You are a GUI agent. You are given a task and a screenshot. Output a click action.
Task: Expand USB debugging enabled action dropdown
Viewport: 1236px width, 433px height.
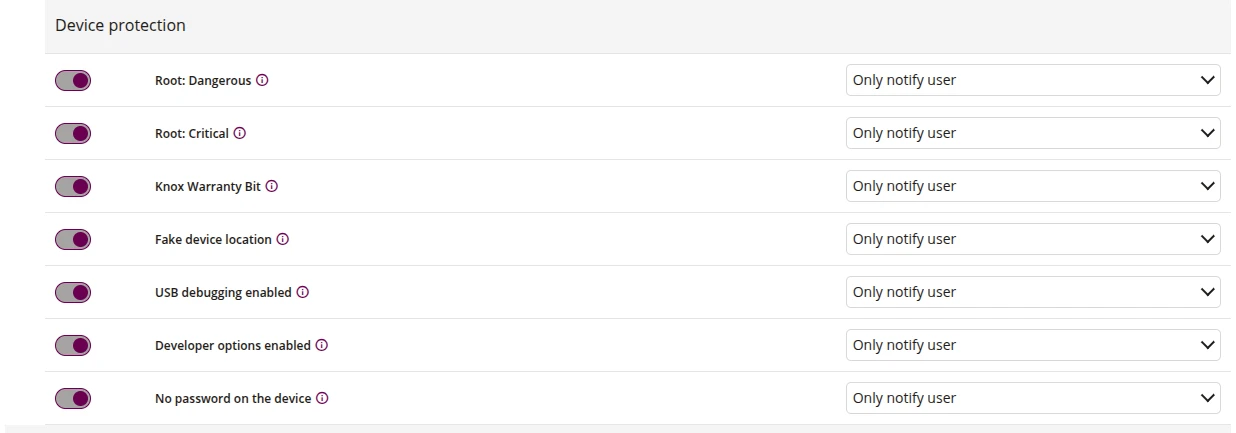(1033, 292)
